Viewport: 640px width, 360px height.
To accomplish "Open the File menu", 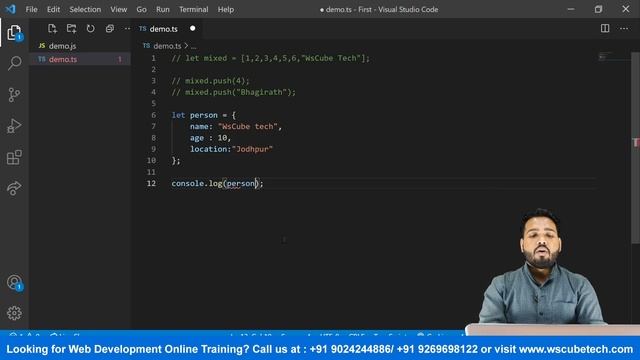I will (x=31, y=9).
